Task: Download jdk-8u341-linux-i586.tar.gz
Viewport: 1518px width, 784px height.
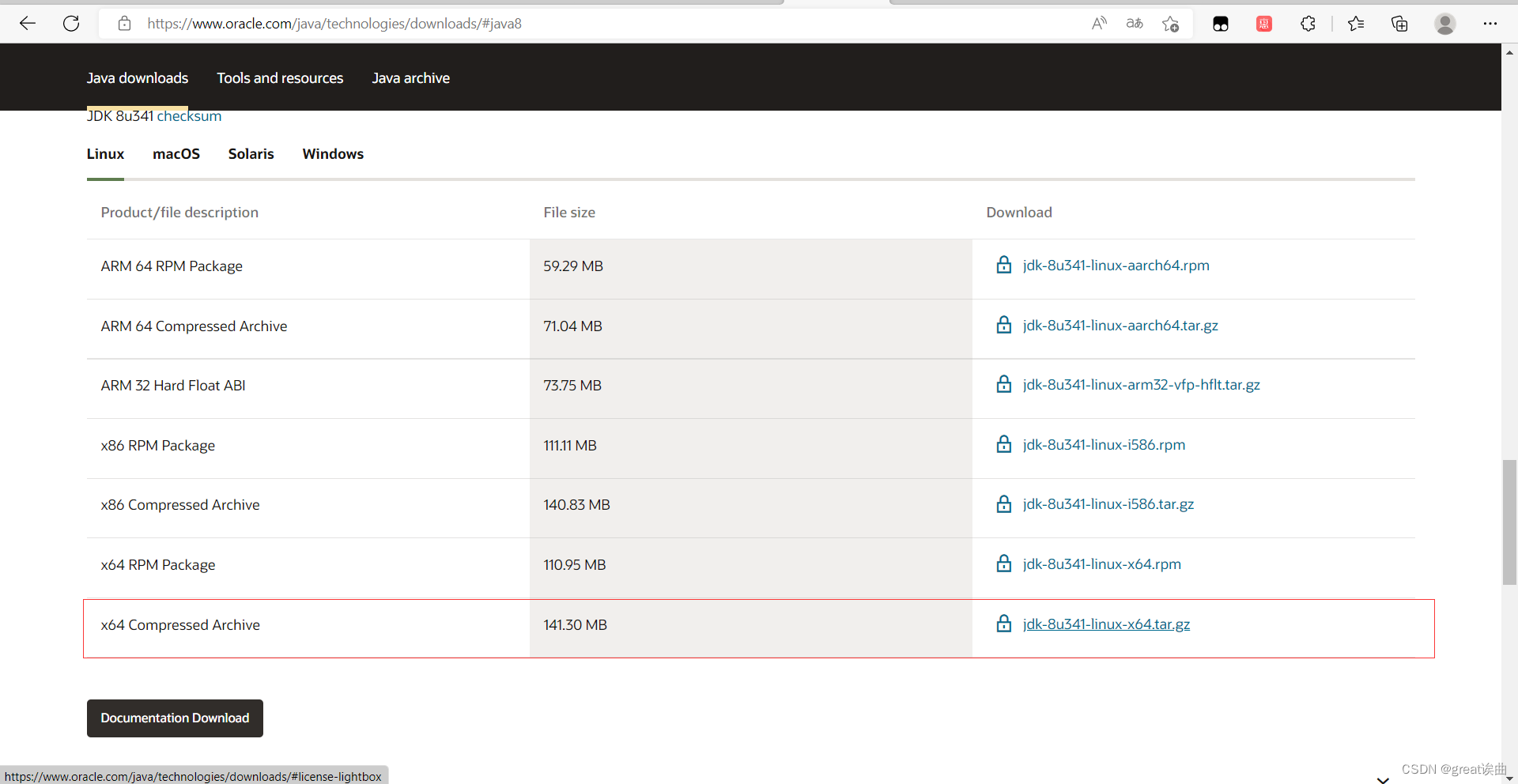Action: [1108, 504]
